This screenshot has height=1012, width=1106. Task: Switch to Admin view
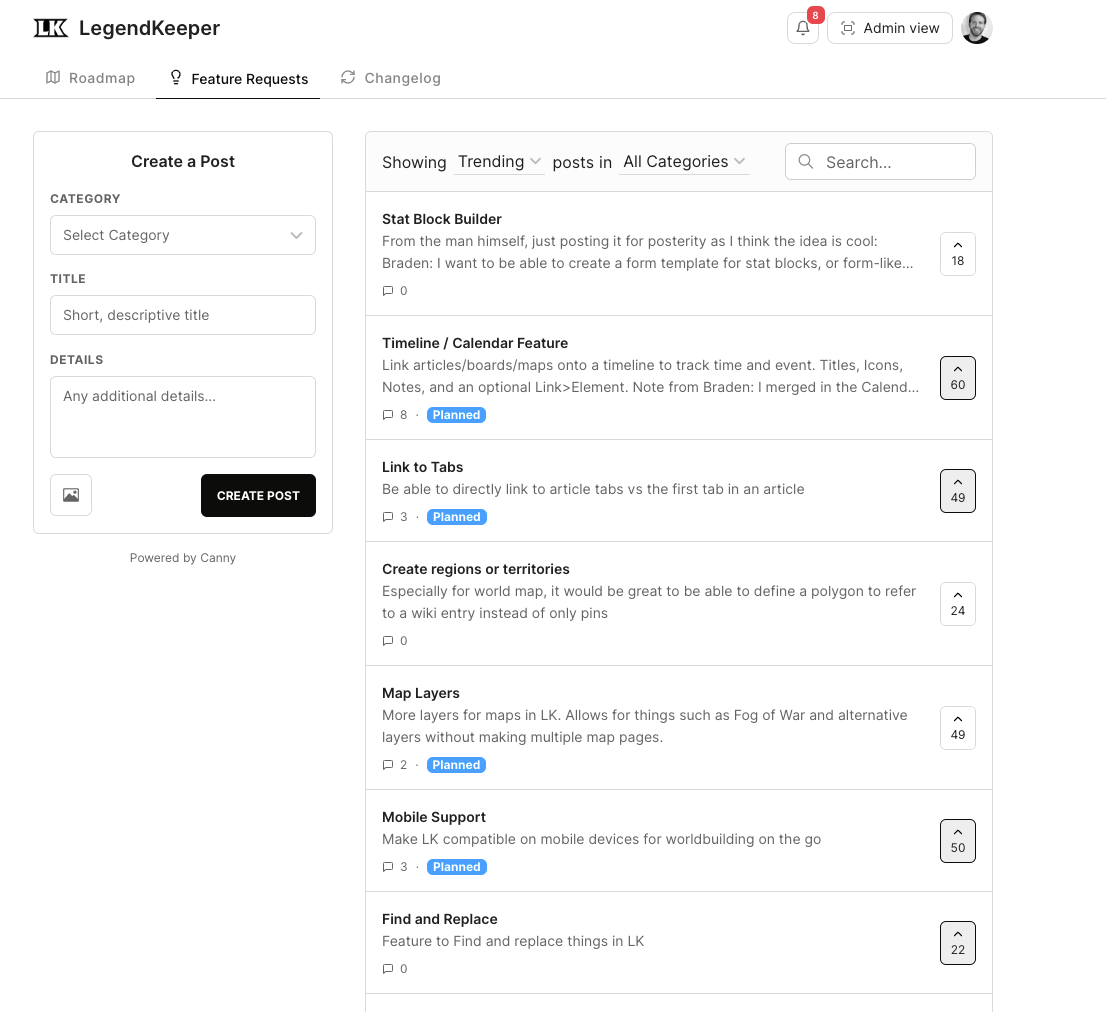889,28
